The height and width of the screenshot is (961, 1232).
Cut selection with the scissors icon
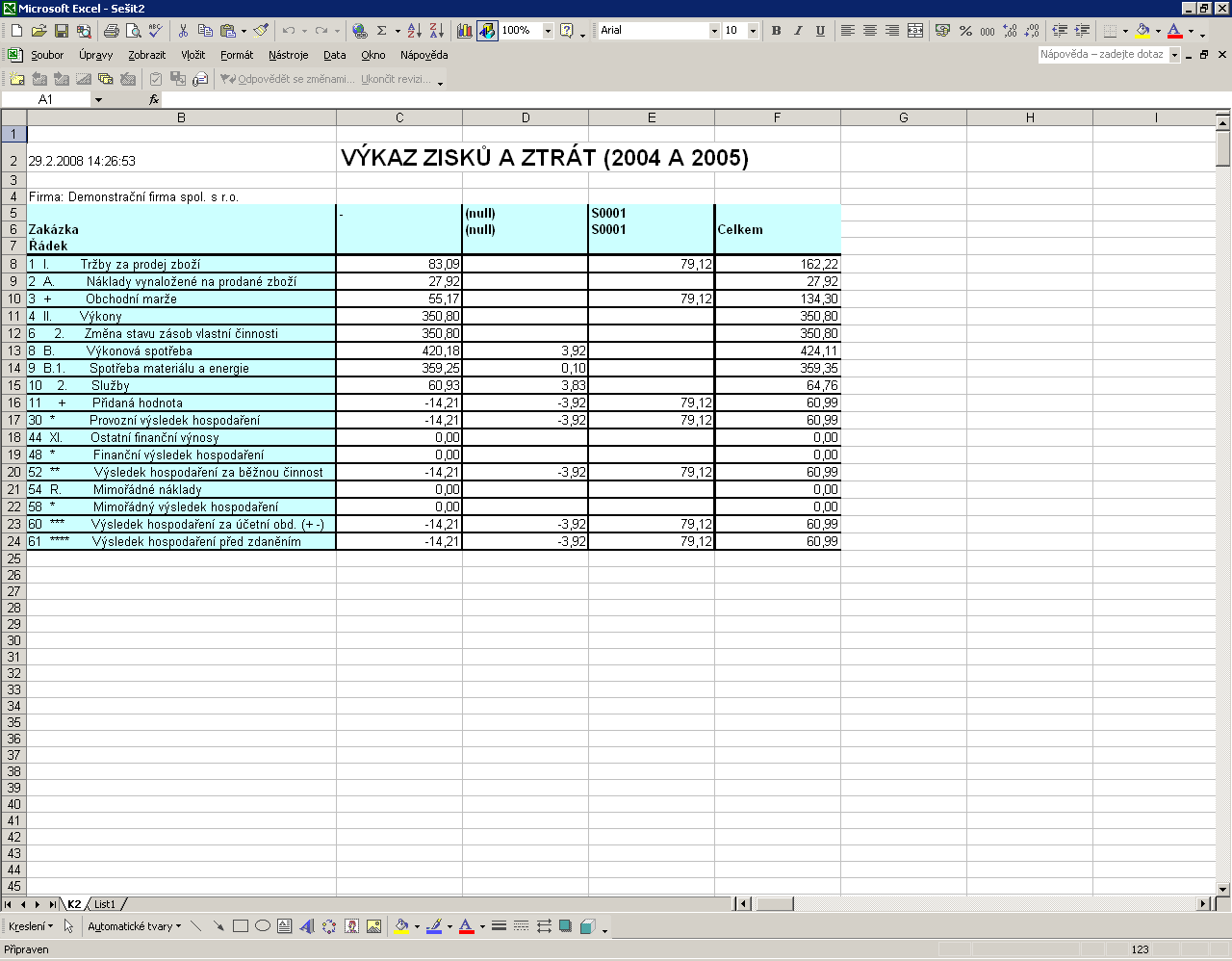point(183,31)
